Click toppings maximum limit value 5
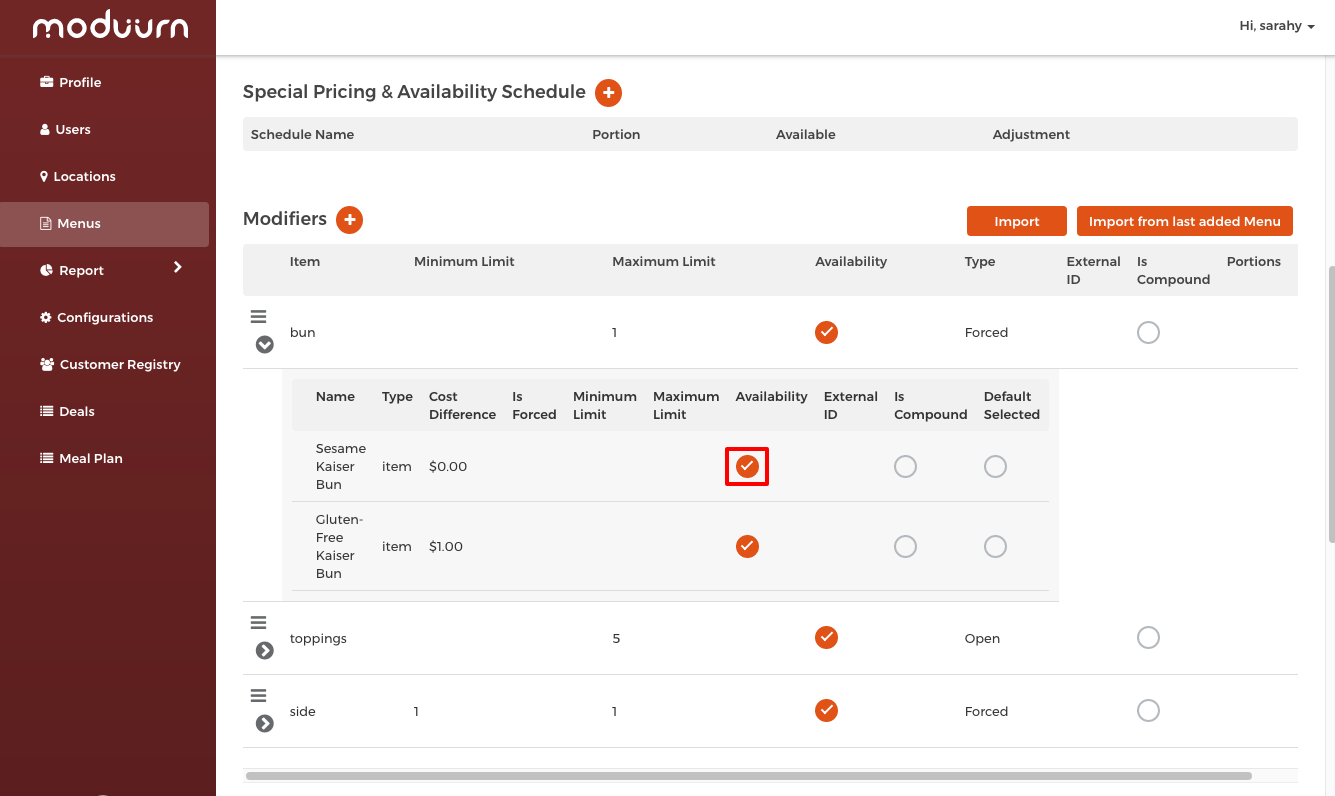 pyautogui.click(x=616, y=638)
